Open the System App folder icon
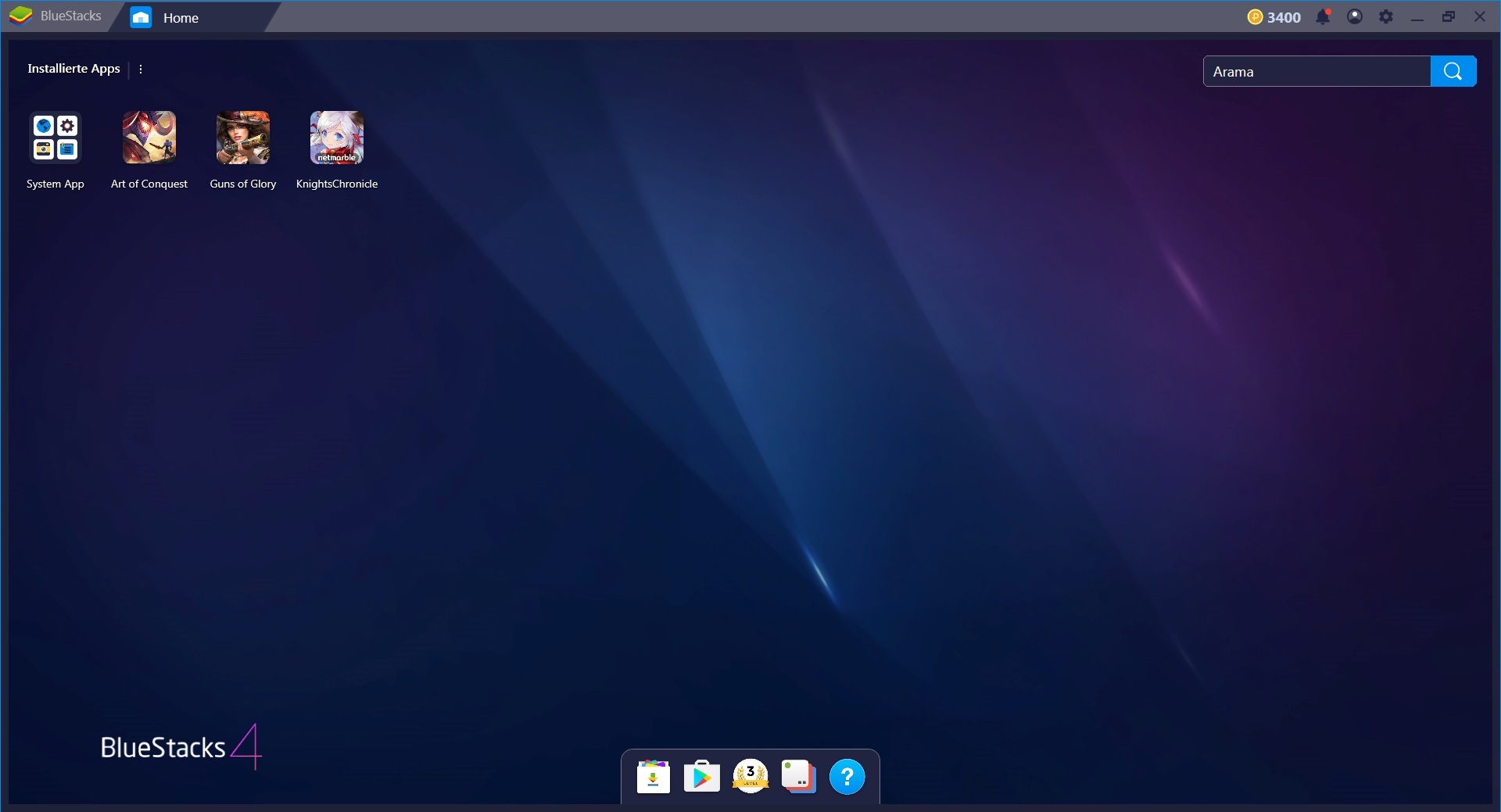Viewport: 1501px width, 812px height. click(x=56, y=138)
